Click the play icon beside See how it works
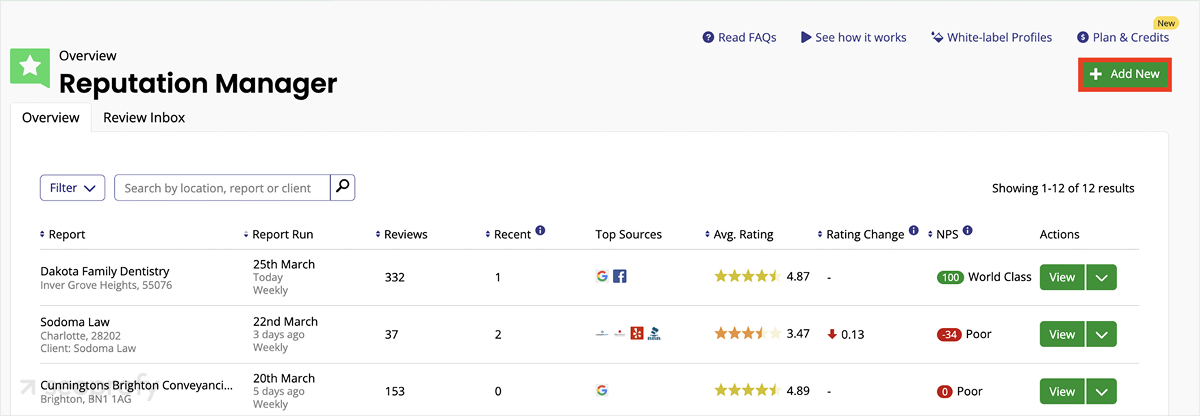The height and width of the screenshot is (416, 1200). (x=806, y=37)
